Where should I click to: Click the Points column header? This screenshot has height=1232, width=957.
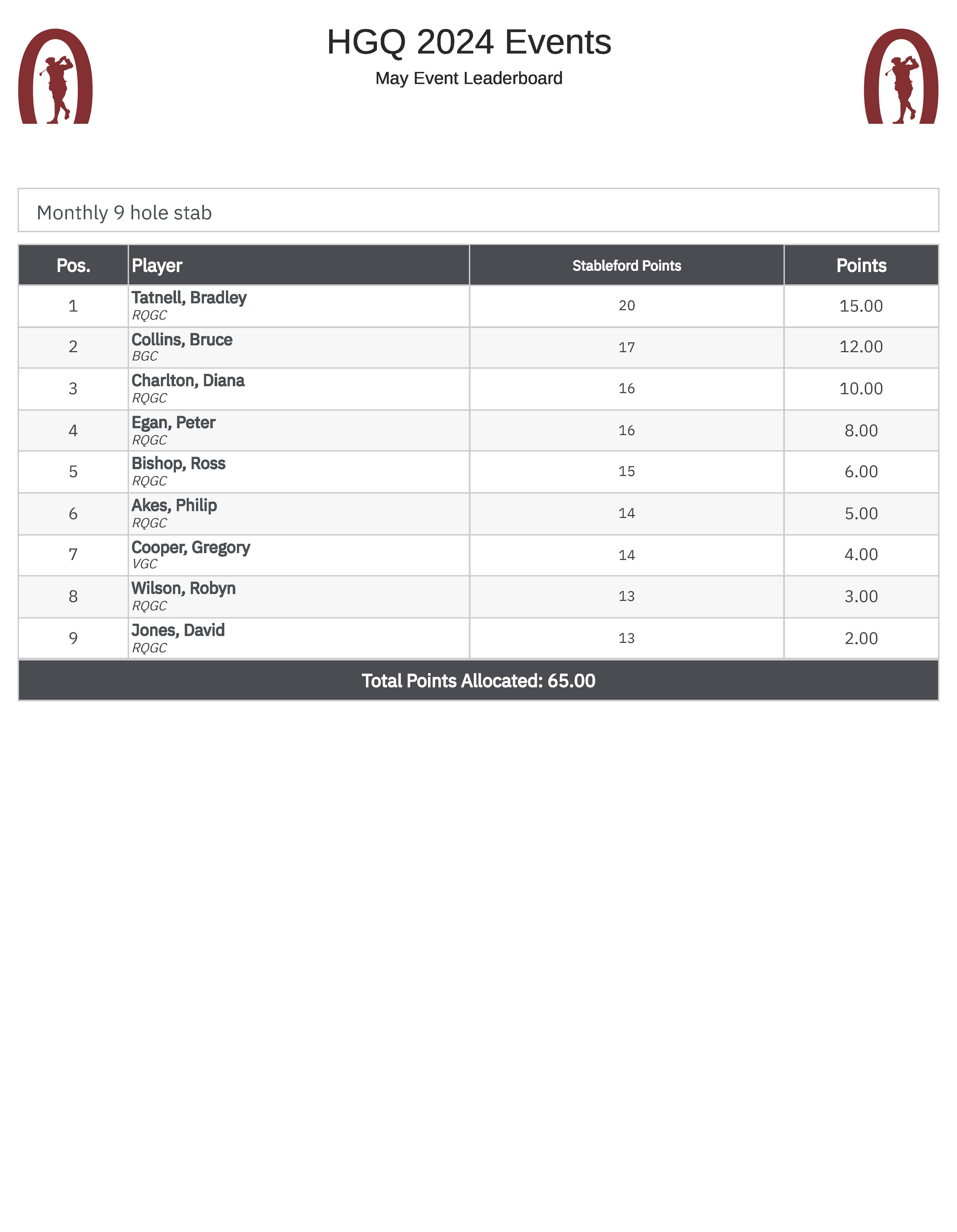(x=861, y=266)
